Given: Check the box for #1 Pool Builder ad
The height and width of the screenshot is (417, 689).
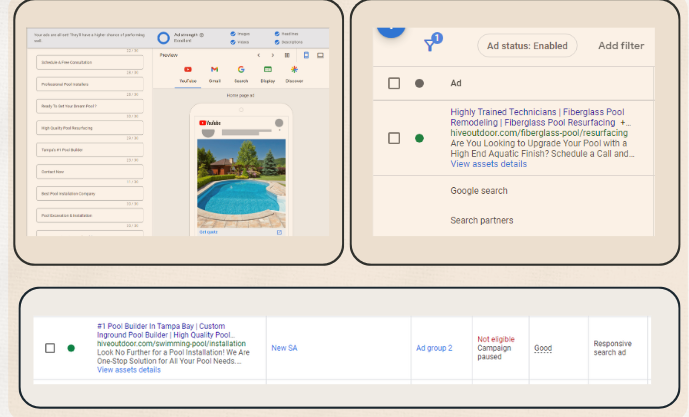Looking at the screenshot, I should [50, 348].
